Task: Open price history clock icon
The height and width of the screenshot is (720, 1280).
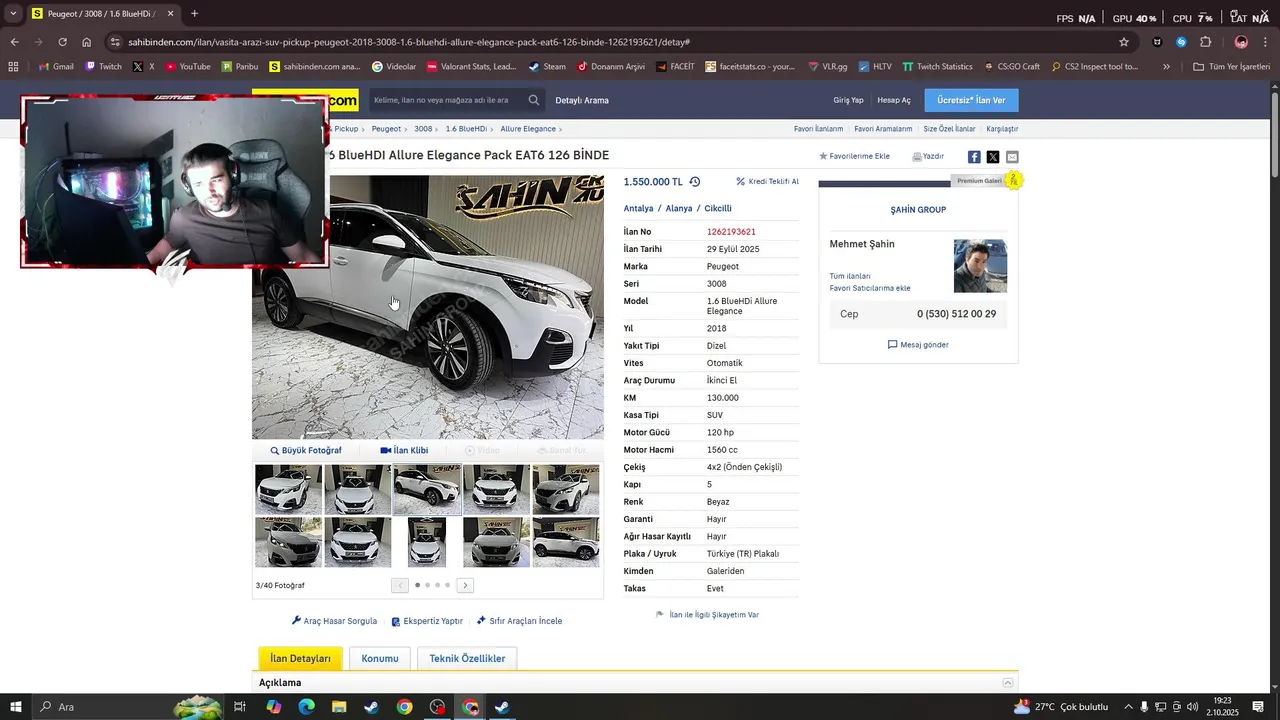Action: [695, 182]
